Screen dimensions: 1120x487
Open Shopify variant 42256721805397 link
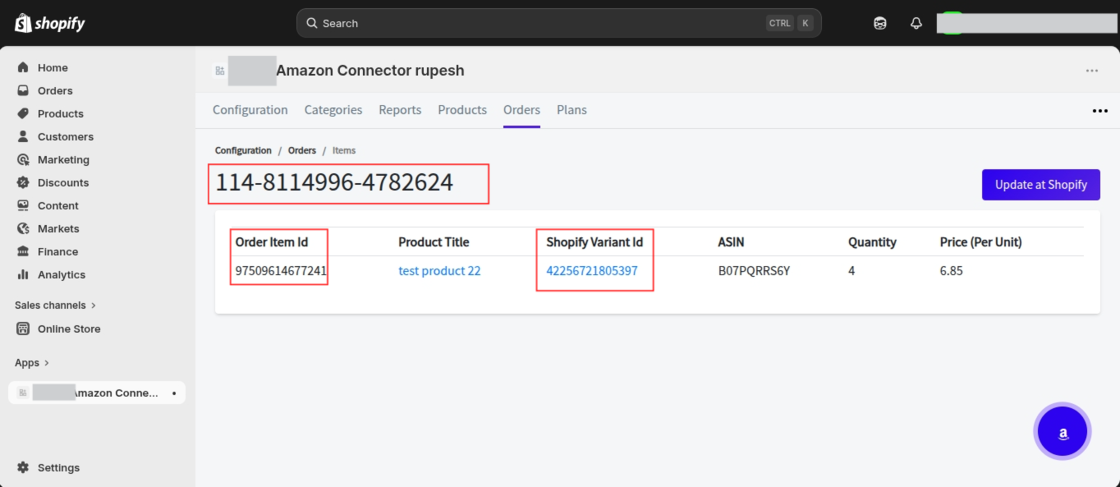(592, 271)
